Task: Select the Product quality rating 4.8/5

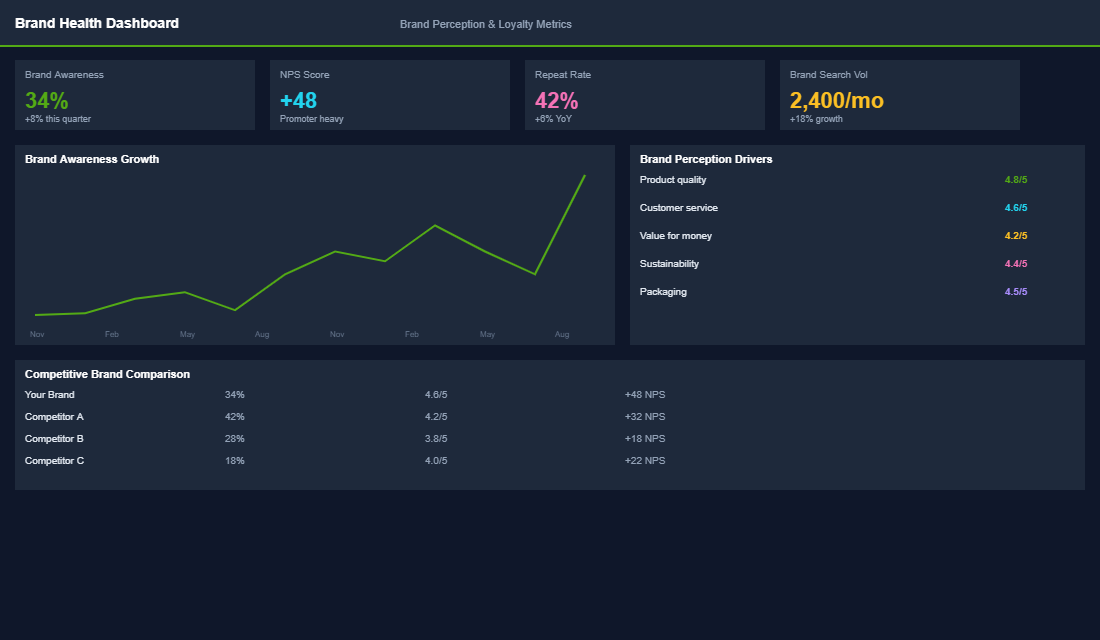Action: click(x=1014, y=180)
